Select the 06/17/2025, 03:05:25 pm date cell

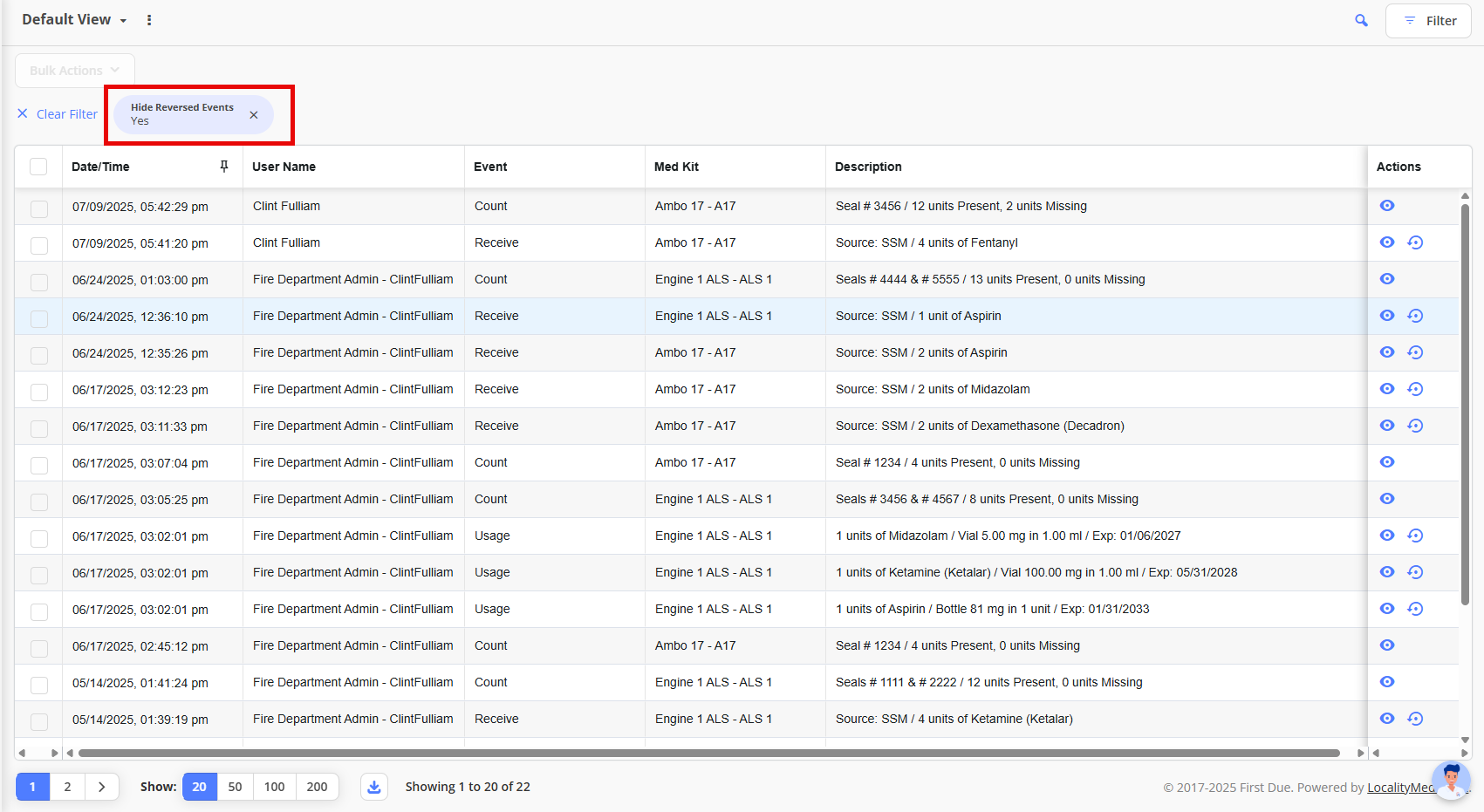click(x=153, y=500)
